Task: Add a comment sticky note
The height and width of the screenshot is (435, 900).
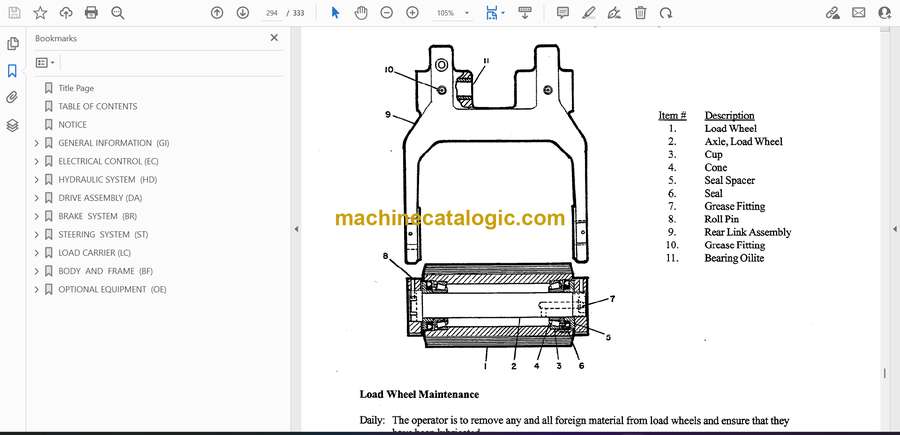Action: 563,13
